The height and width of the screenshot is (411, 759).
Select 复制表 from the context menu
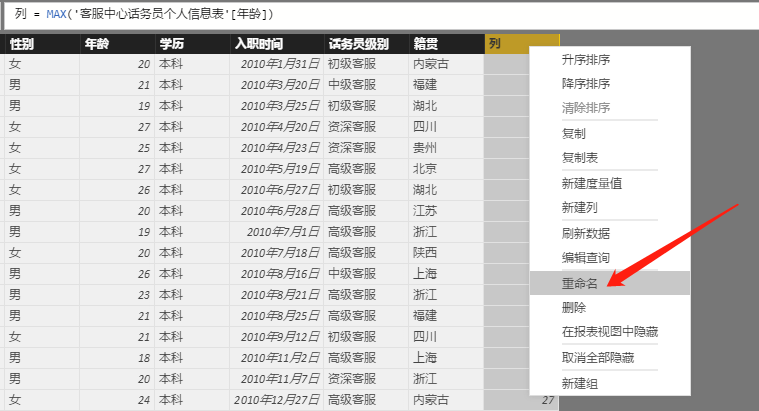pyautogui.click(x=579, y=157)
